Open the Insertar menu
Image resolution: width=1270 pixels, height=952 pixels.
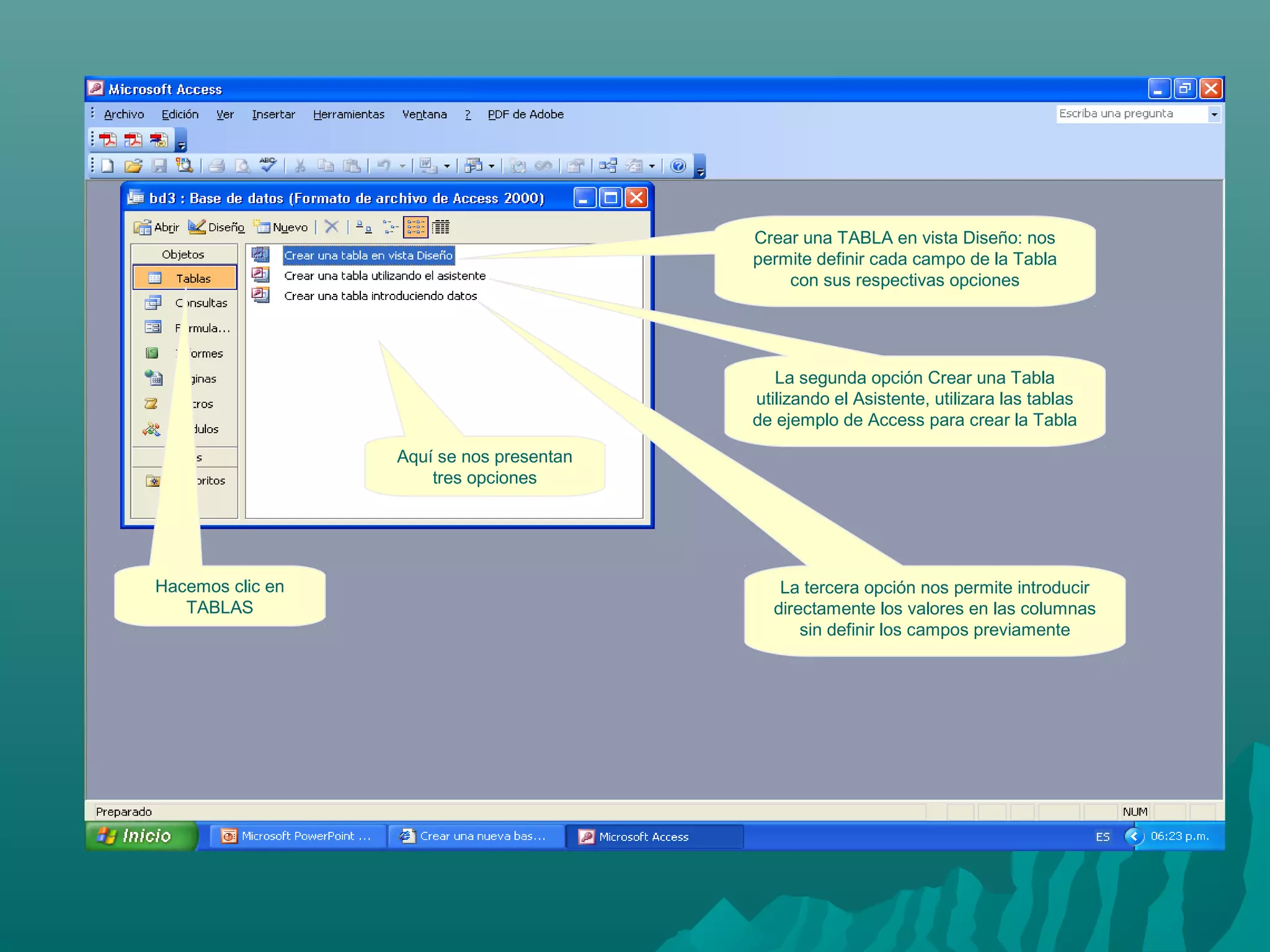(273, 114)
